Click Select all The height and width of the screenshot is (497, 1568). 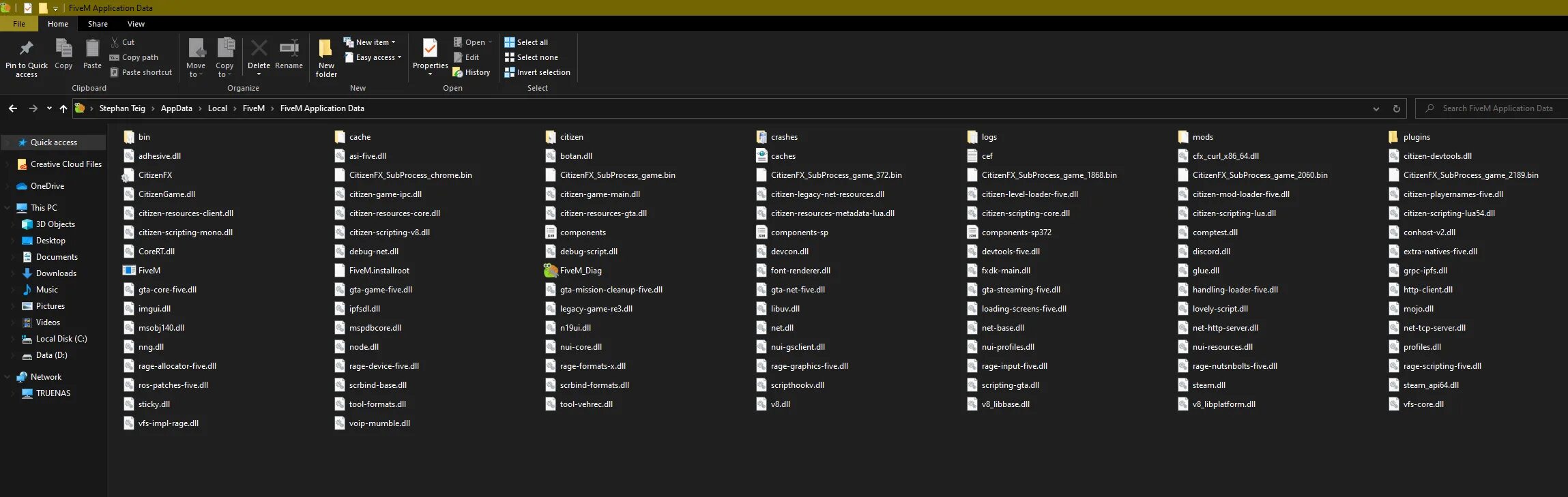[526, 42]
